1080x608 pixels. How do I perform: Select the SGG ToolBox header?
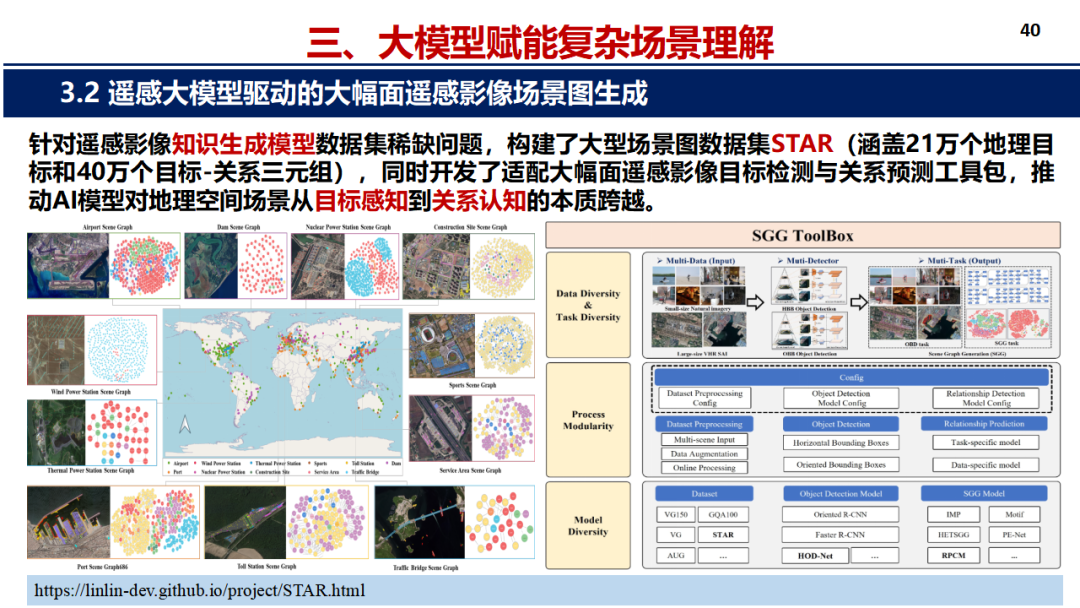[803, 235]
